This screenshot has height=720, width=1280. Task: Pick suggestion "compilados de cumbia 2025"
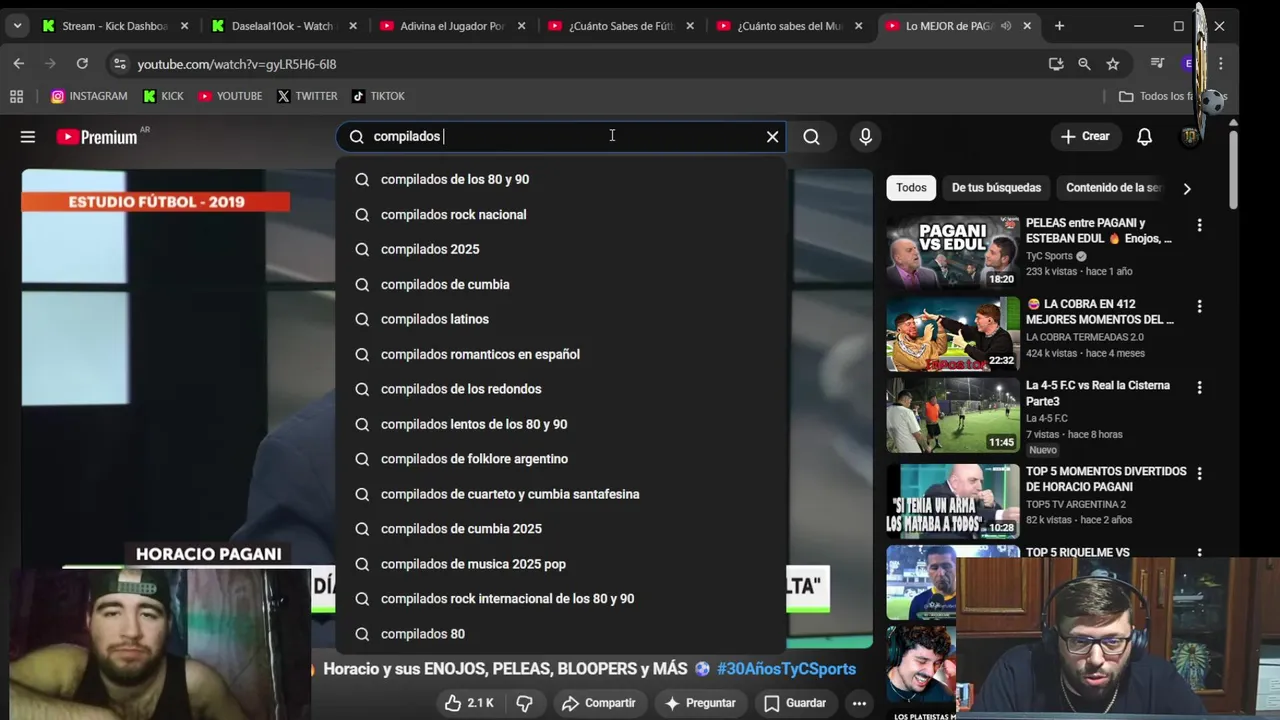561,529
